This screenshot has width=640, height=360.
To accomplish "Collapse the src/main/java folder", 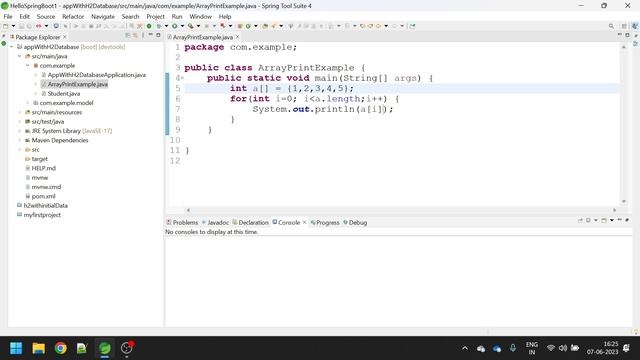I will tap(20, 56).
